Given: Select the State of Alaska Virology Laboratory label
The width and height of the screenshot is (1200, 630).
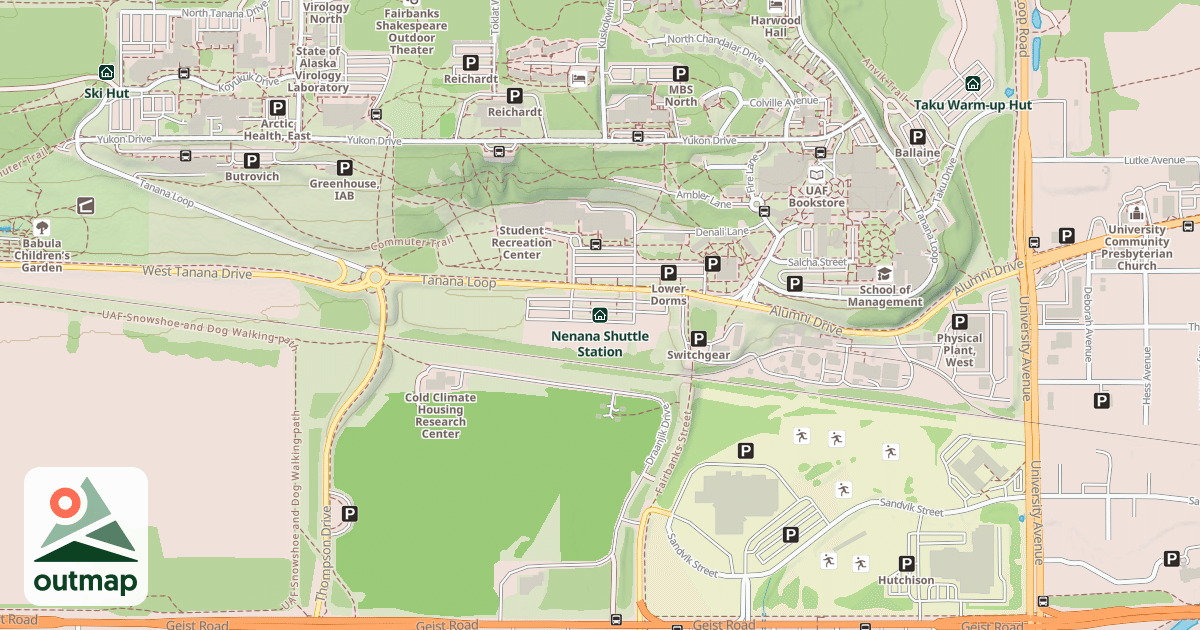Looking at the screenshot, I should click(x=318, y=70).
